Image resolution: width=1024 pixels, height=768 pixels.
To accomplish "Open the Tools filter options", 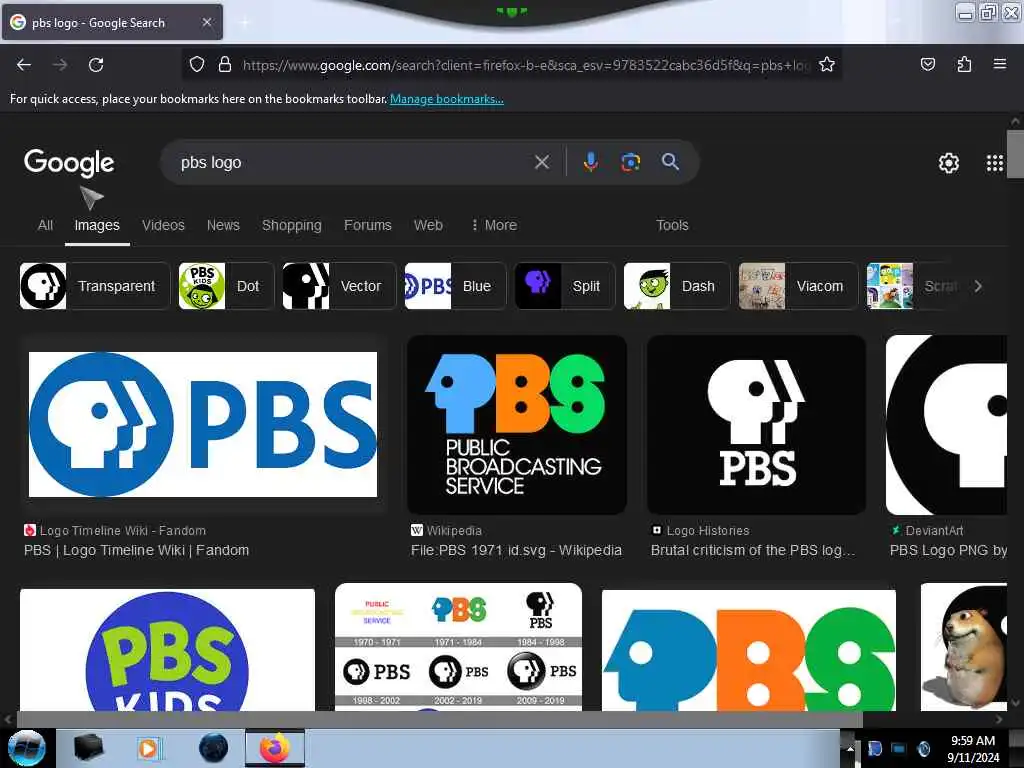I will click(672, 225).
